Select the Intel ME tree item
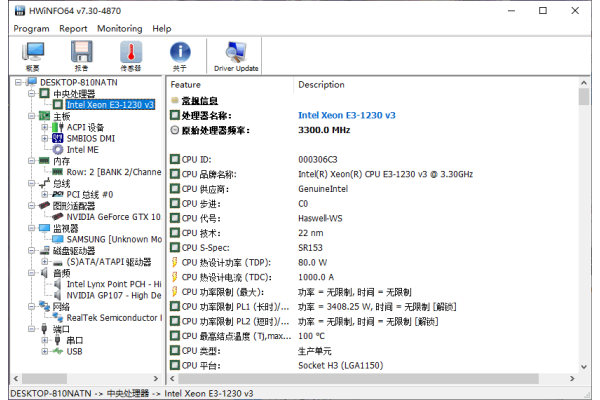600x400 pixels. pos(82,150)
